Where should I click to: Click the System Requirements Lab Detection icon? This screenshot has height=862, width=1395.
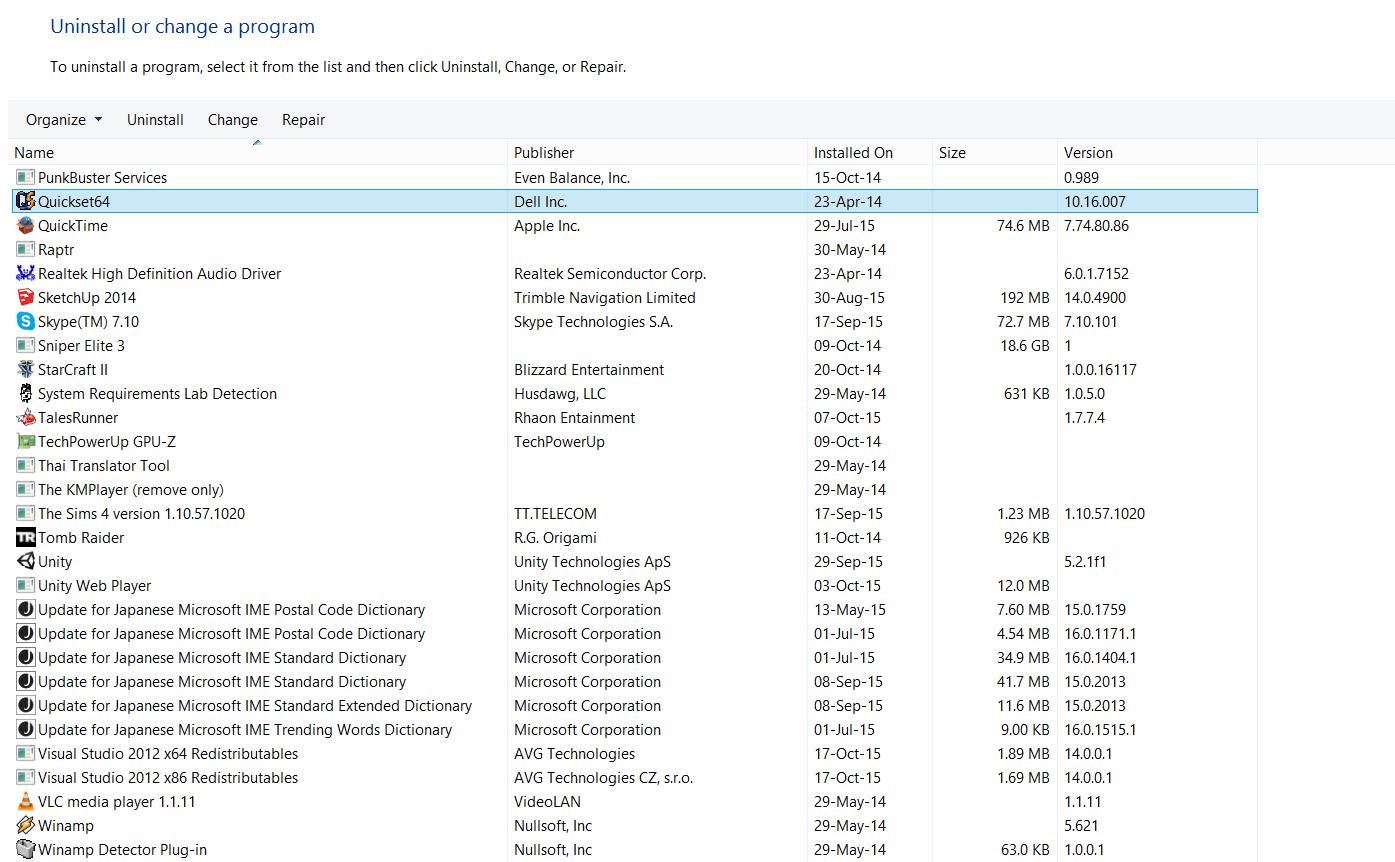pyautogui.click(x=26, y=393)
